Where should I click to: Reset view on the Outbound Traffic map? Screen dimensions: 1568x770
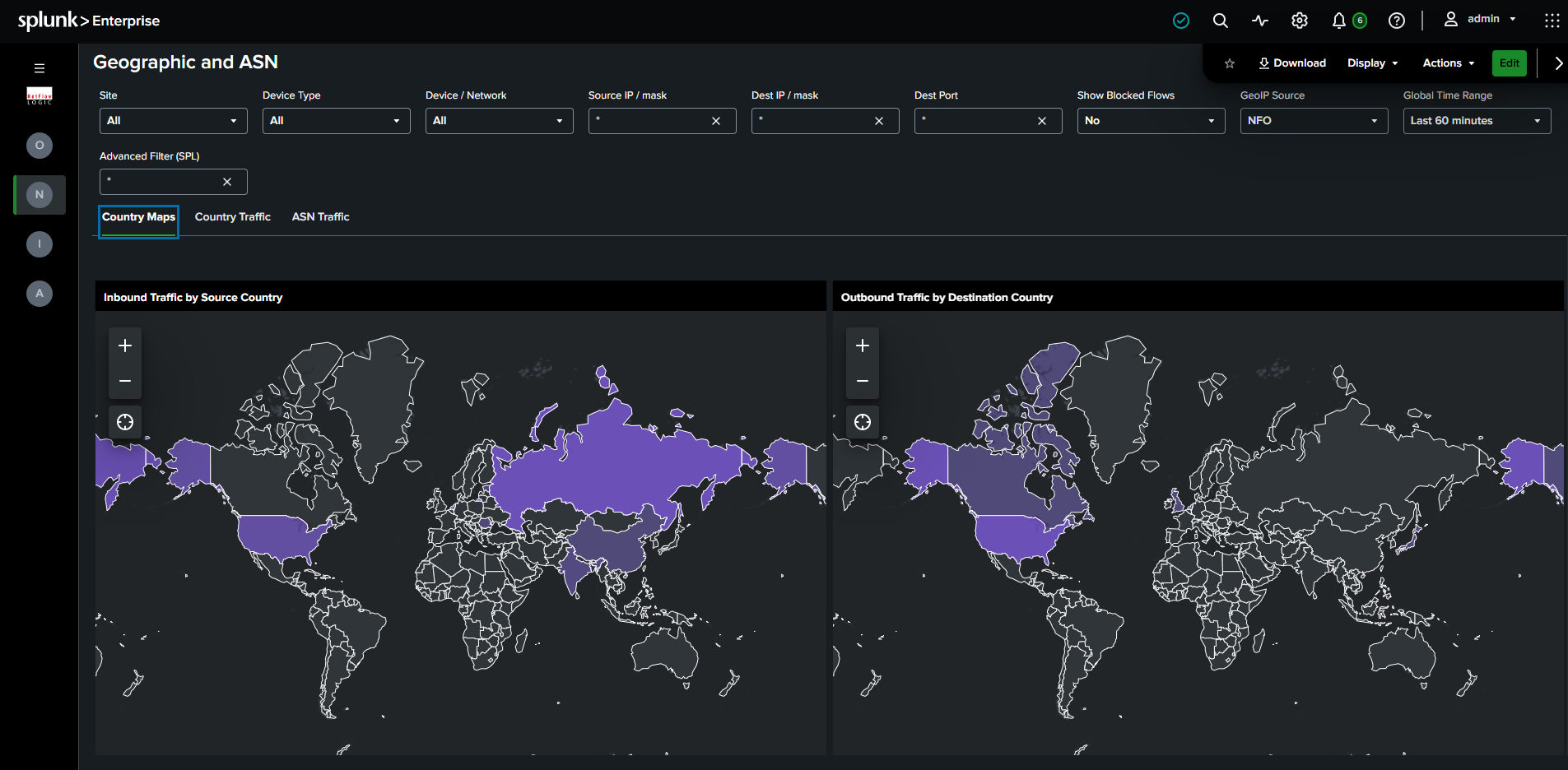click(x=863, y=422)
